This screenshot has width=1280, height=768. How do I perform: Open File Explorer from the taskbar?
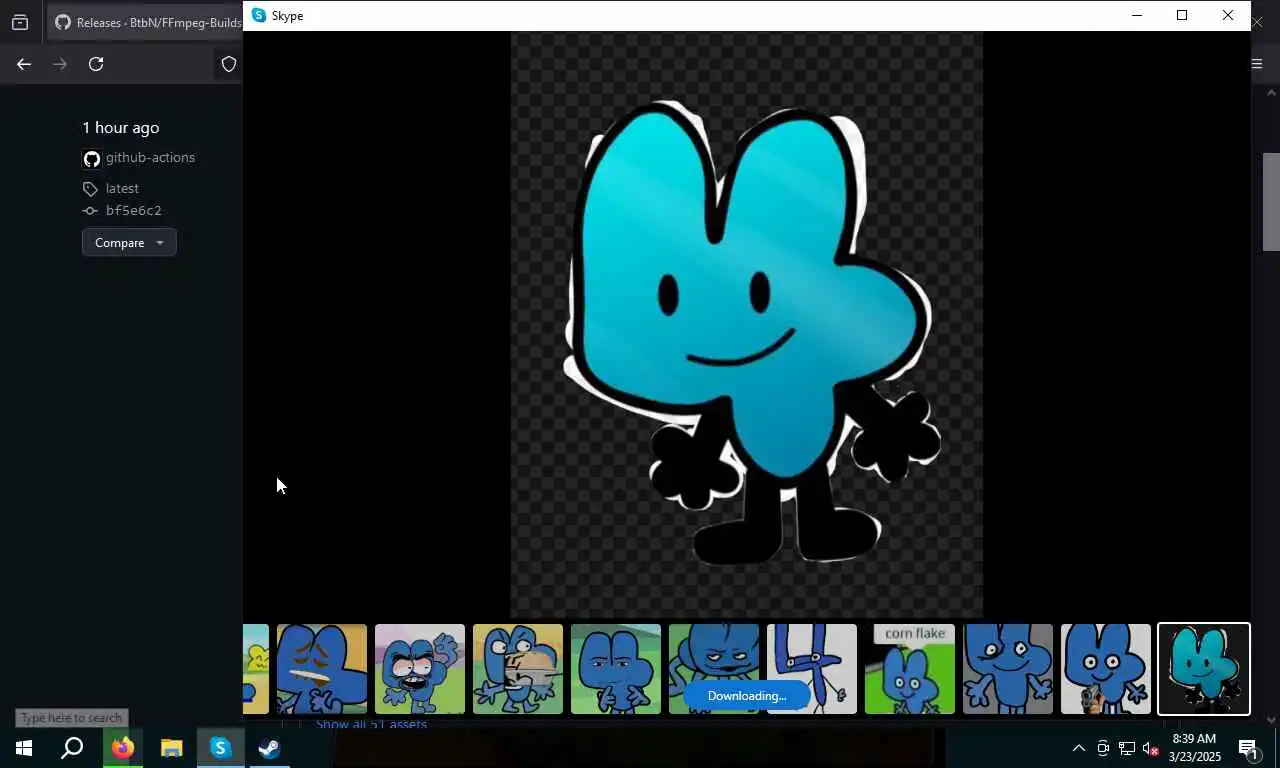pyautogui.click(x=172, y=748)
